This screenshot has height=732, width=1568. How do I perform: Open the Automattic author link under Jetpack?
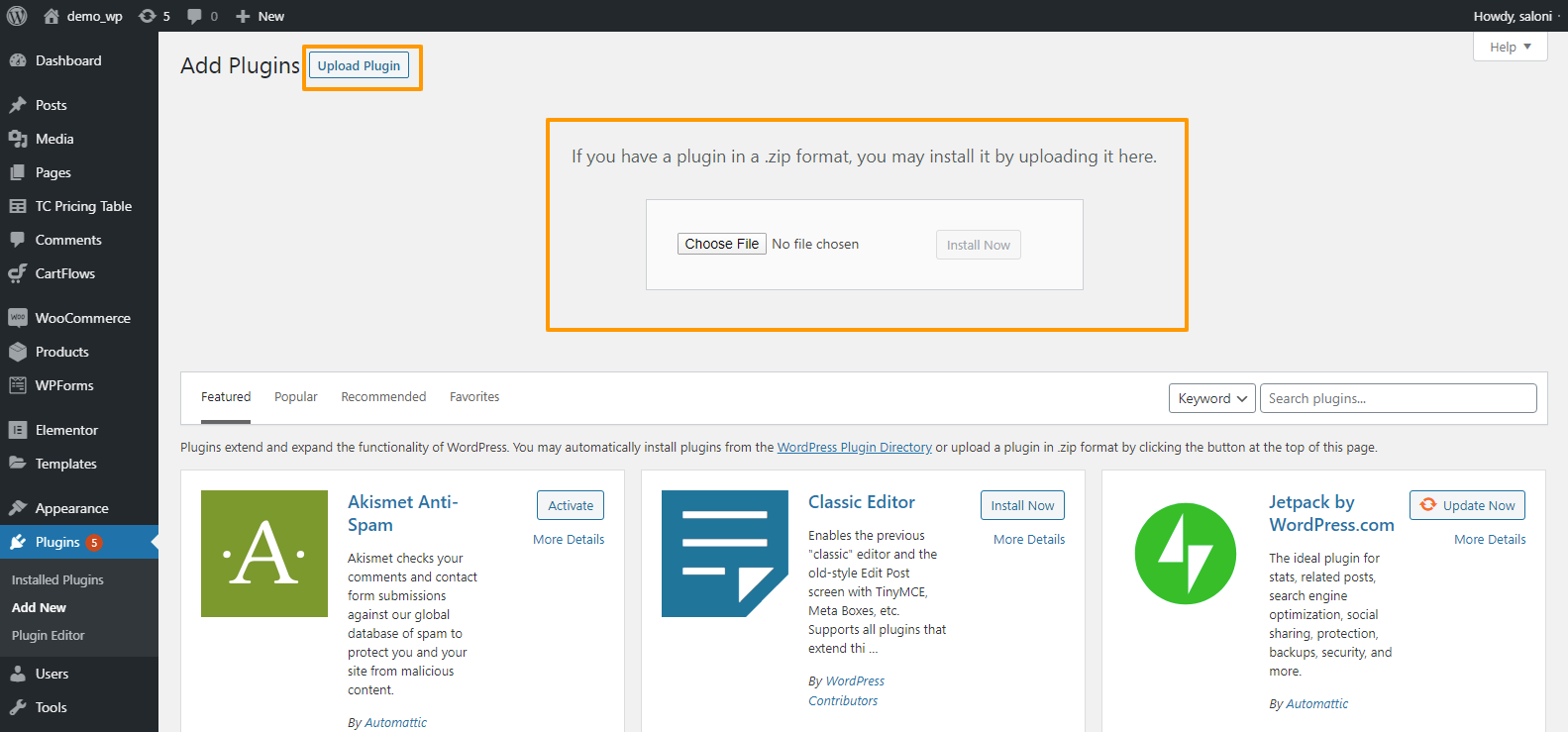point(1316,704)
